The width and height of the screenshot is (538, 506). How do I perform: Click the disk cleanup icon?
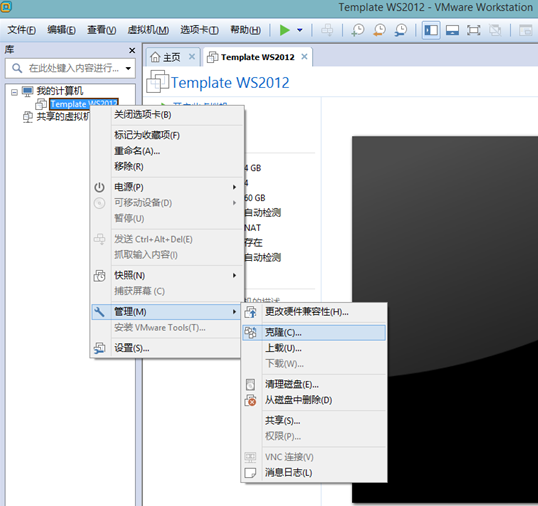(250, 385)
